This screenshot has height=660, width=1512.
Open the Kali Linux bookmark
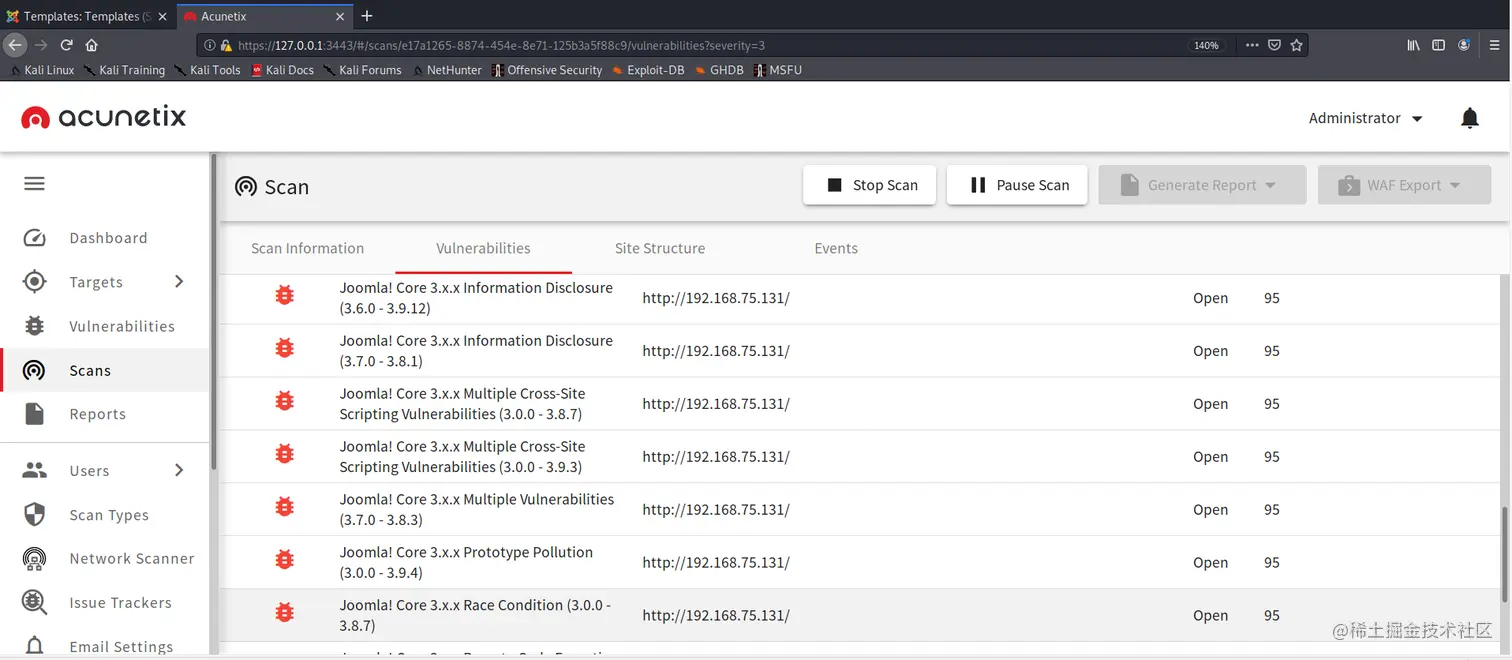(x=40, y=70)
